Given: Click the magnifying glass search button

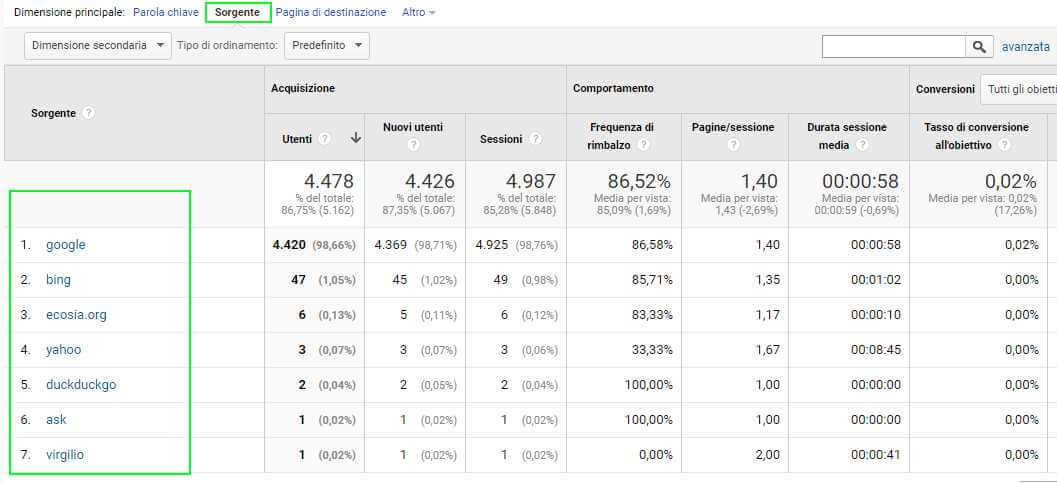Looking at the screenshot, I should click(979, 46).
